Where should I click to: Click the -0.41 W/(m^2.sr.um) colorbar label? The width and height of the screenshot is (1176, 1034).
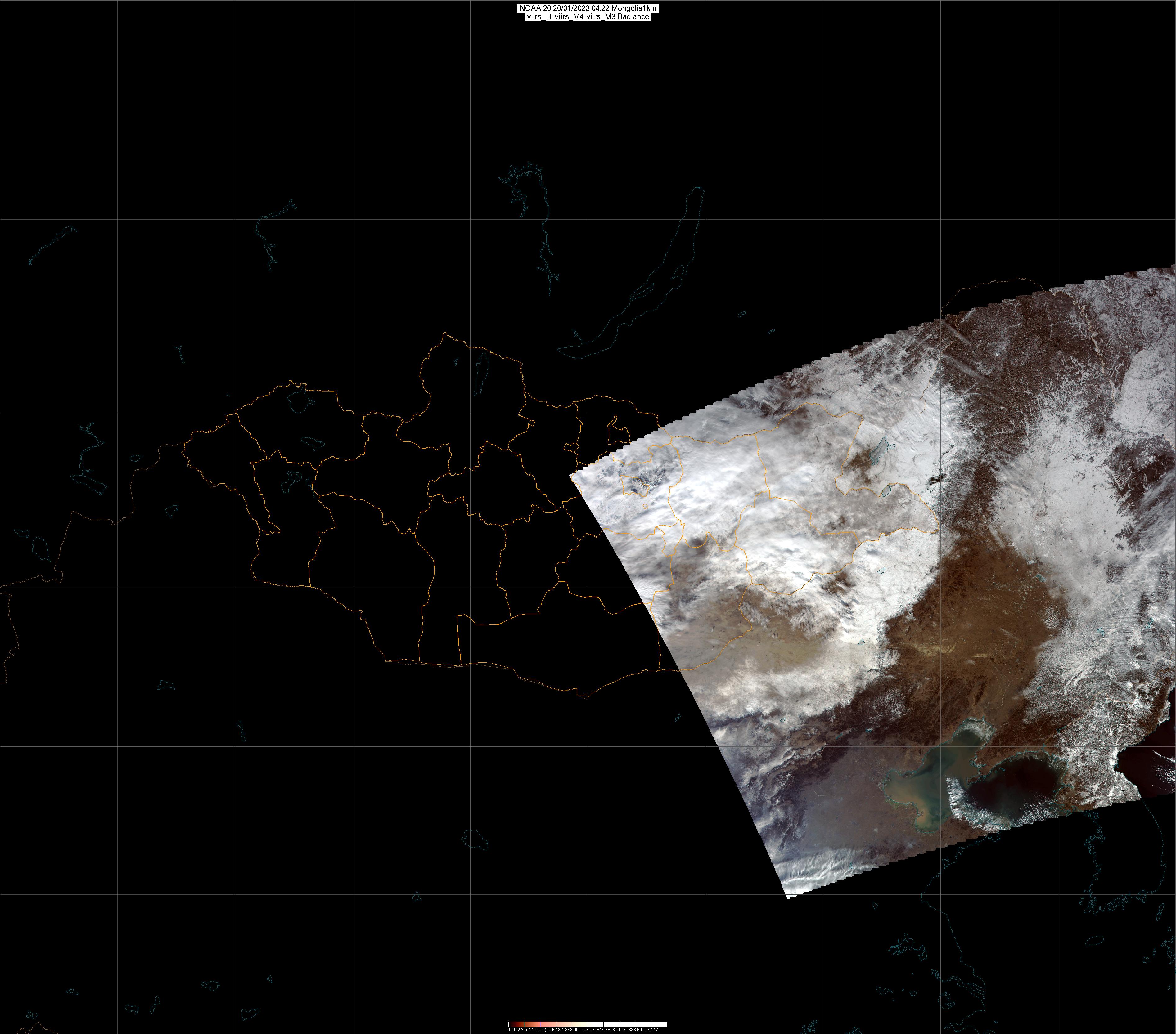pos(526,1030)
